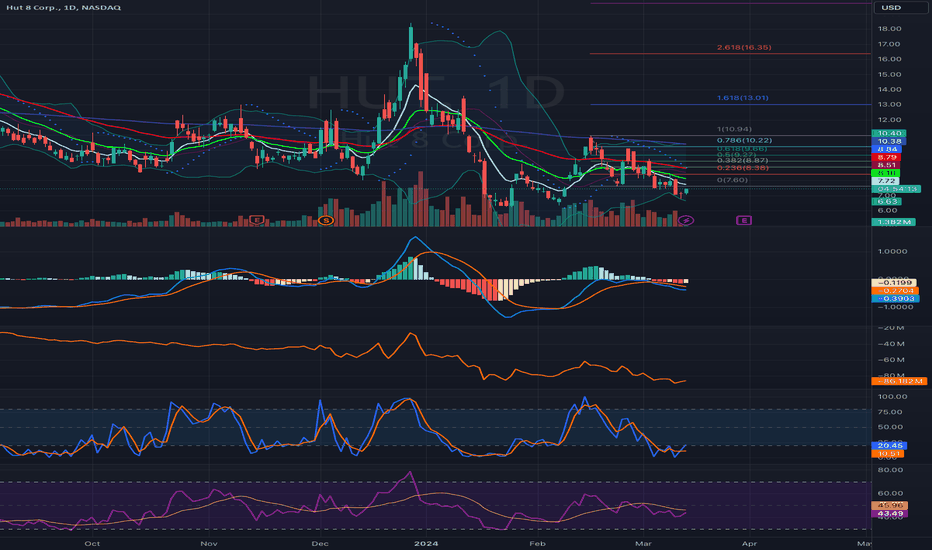Click the Feb label on the time axis
This screenshot has height=550, width=932.
tap(537, 543)
